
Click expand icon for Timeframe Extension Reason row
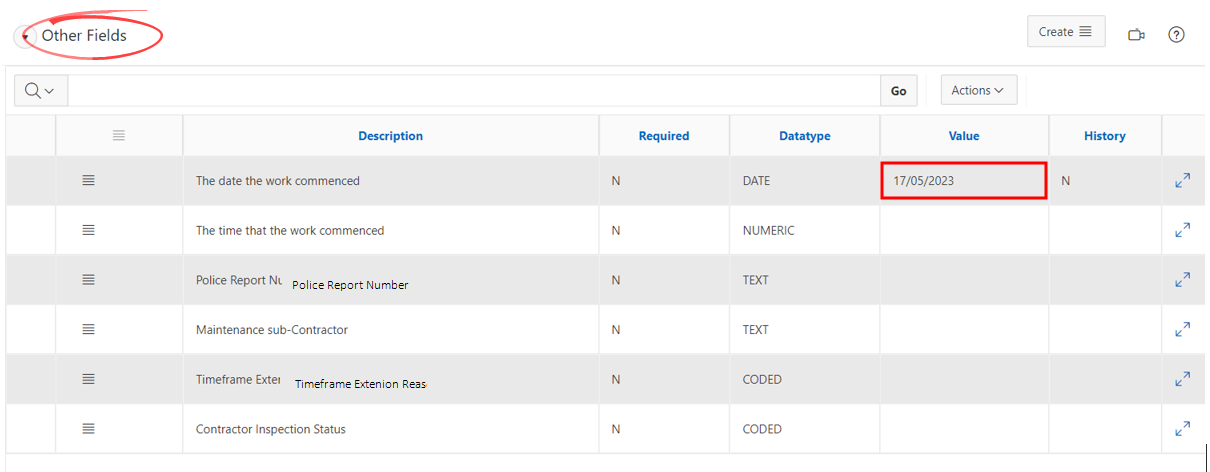click(x=1182, y=379)
